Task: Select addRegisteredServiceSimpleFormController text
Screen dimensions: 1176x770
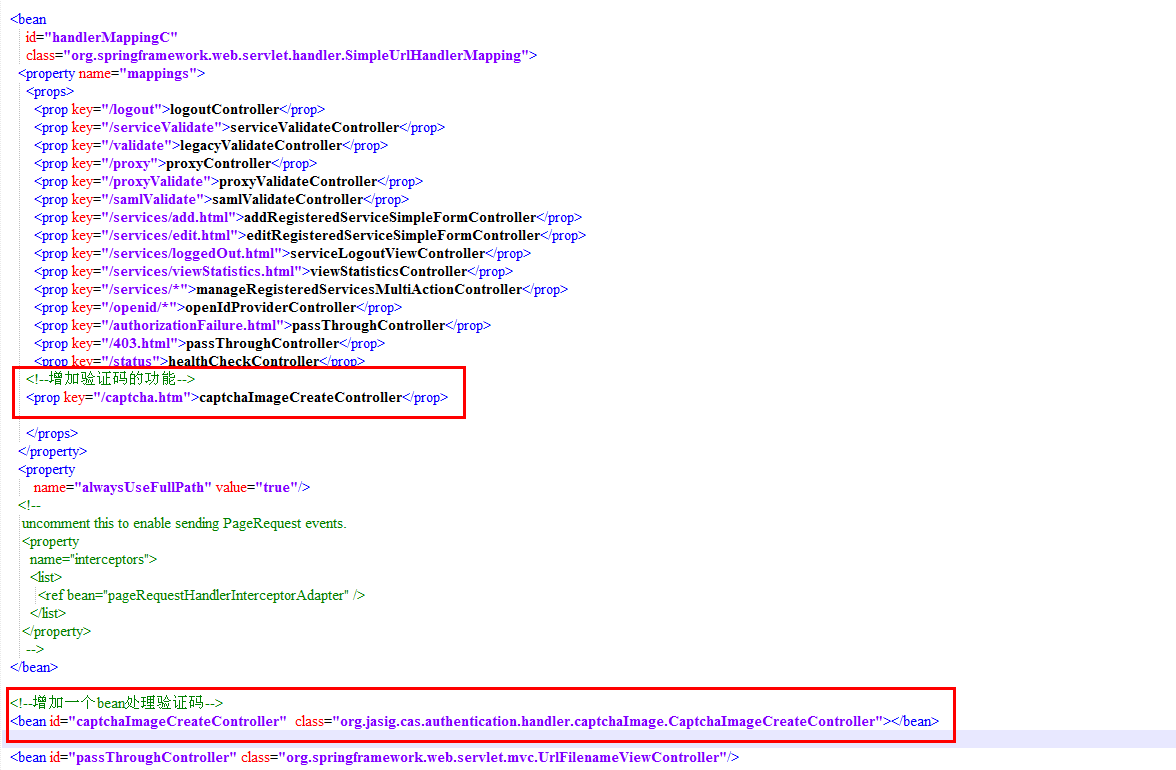Action: (390, 217)
